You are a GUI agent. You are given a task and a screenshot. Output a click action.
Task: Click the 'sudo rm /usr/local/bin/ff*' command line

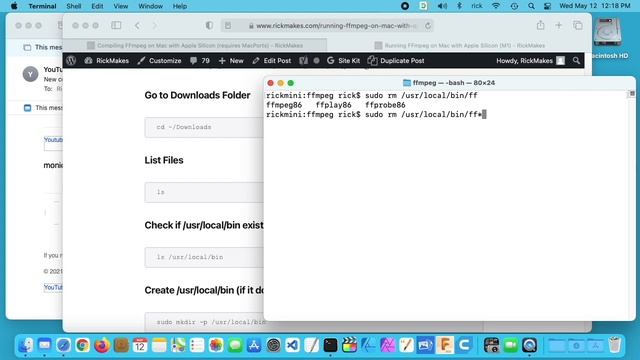376,115
